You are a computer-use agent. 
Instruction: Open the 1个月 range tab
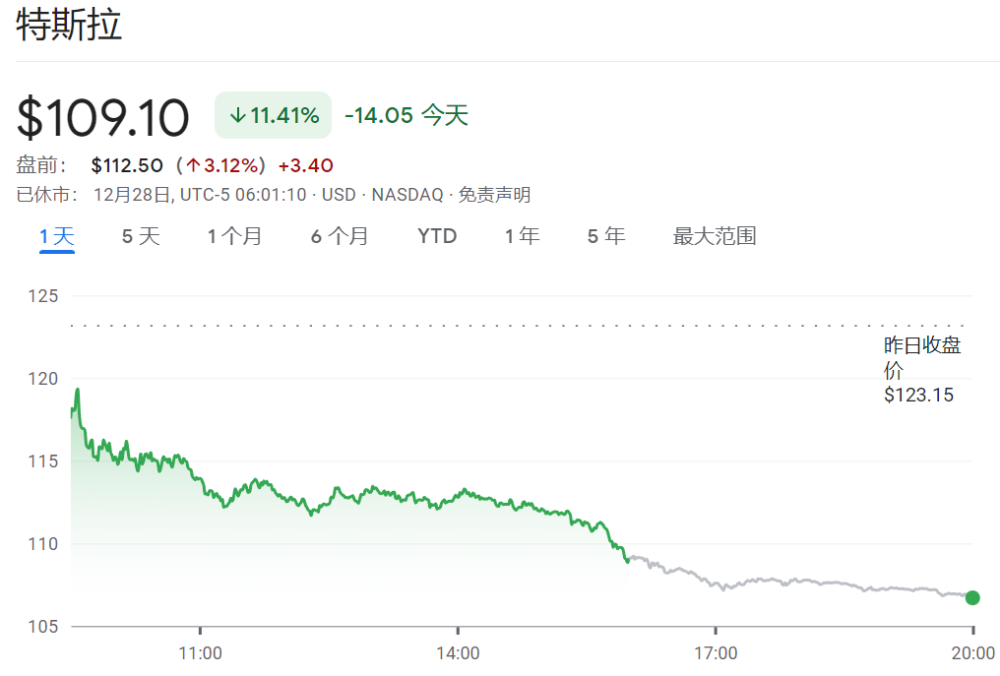pos(235,237)
